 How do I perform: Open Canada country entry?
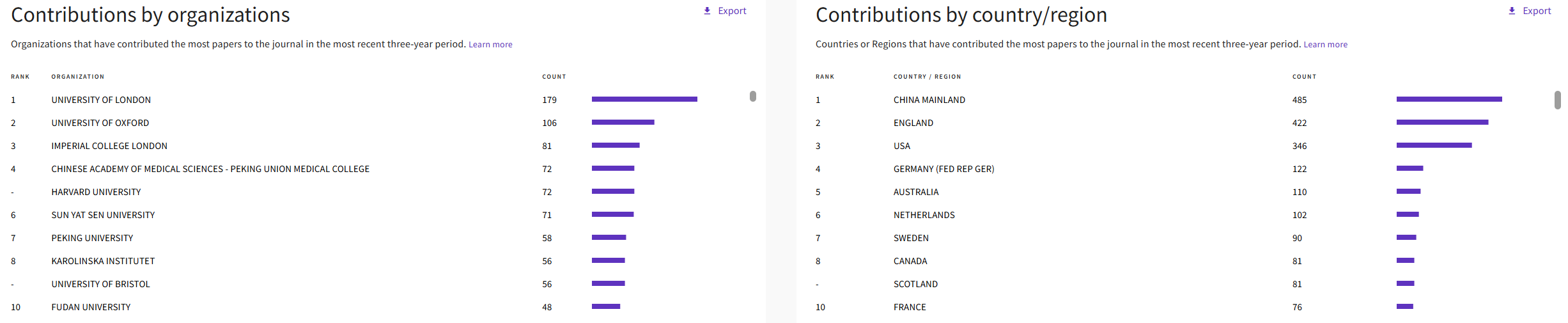pos(910,261)
